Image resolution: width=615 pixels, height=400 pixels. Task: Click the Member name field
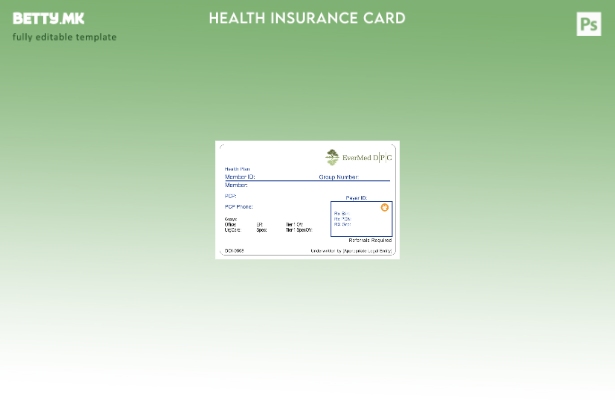(236, 185)
